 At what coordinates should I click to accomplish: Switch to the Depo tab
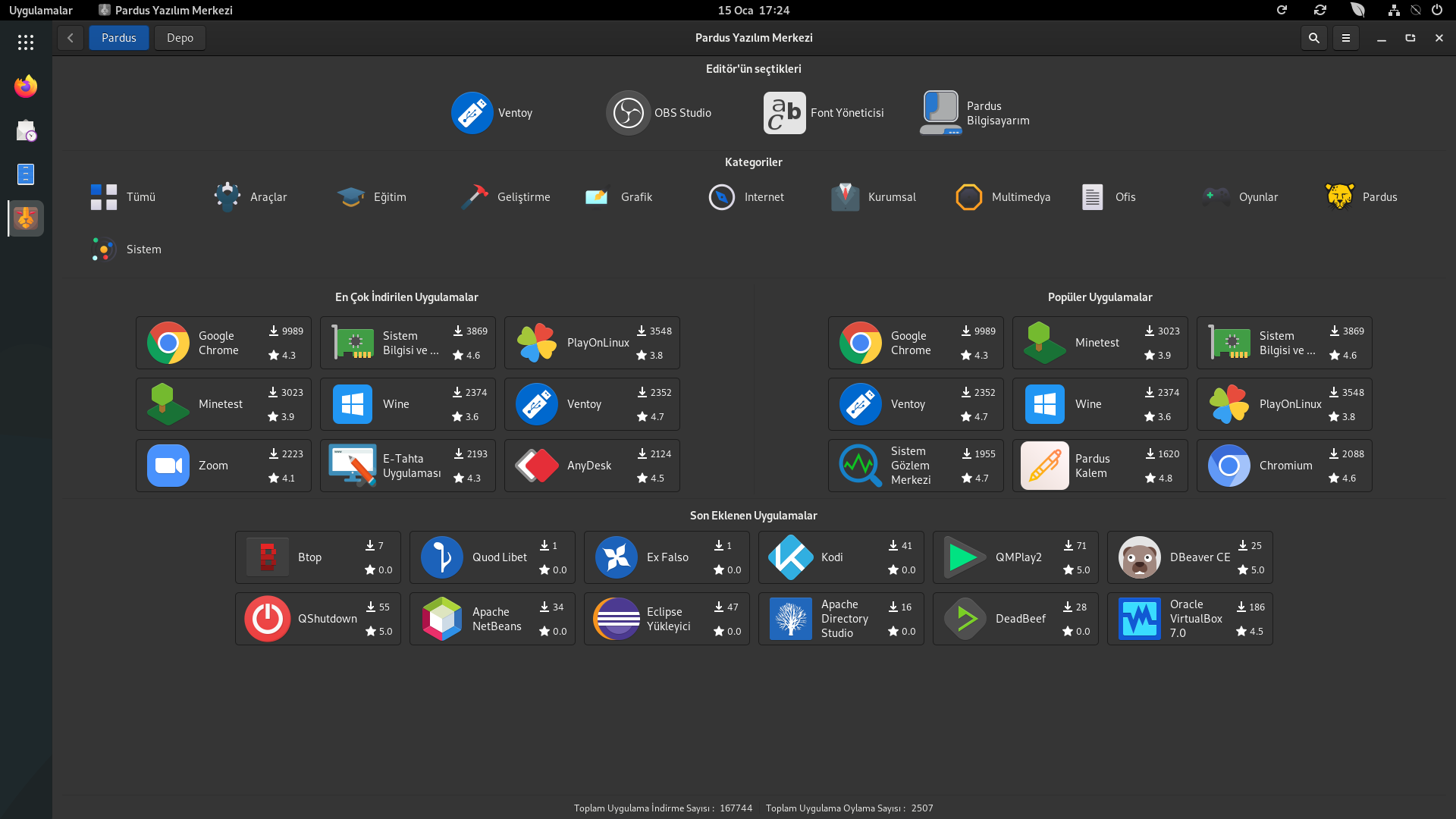180,38
